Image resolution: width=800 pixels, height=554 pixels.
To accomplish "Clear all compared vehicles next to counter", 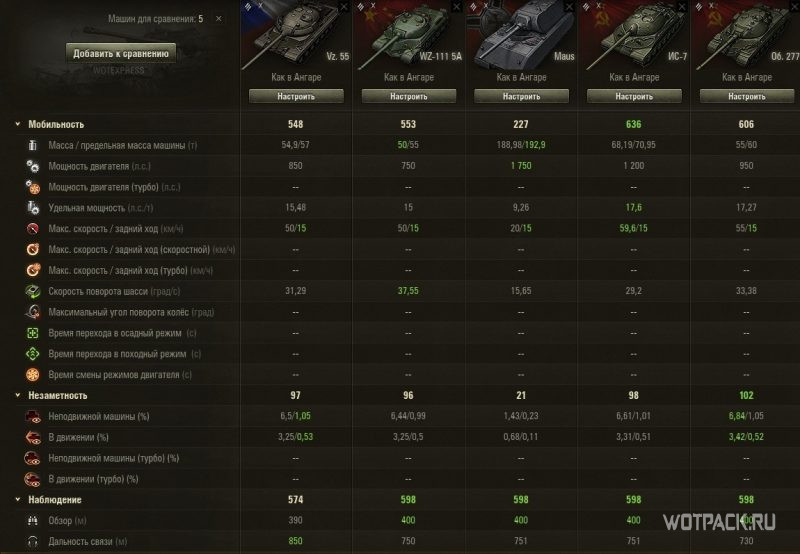I will point(218,18).
